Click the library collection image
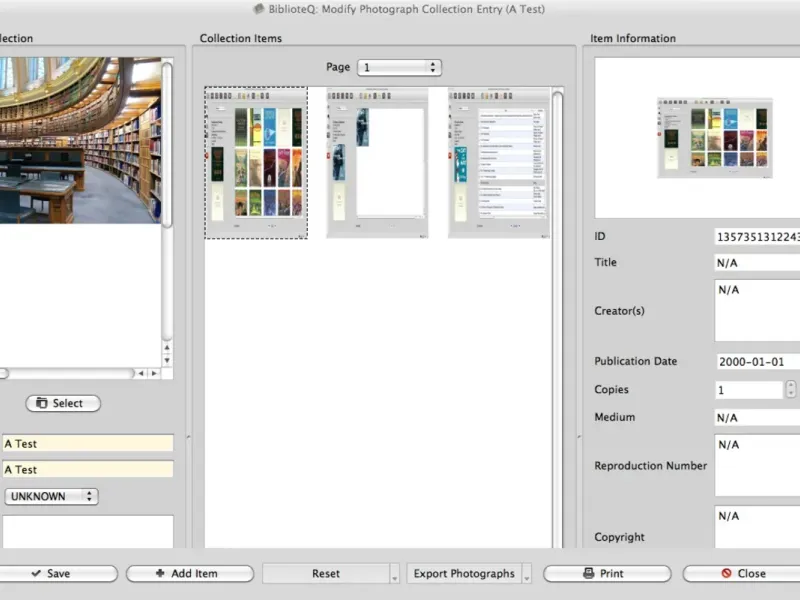The width and height of the screenshot is (800, 600). (x=80, y=139)
